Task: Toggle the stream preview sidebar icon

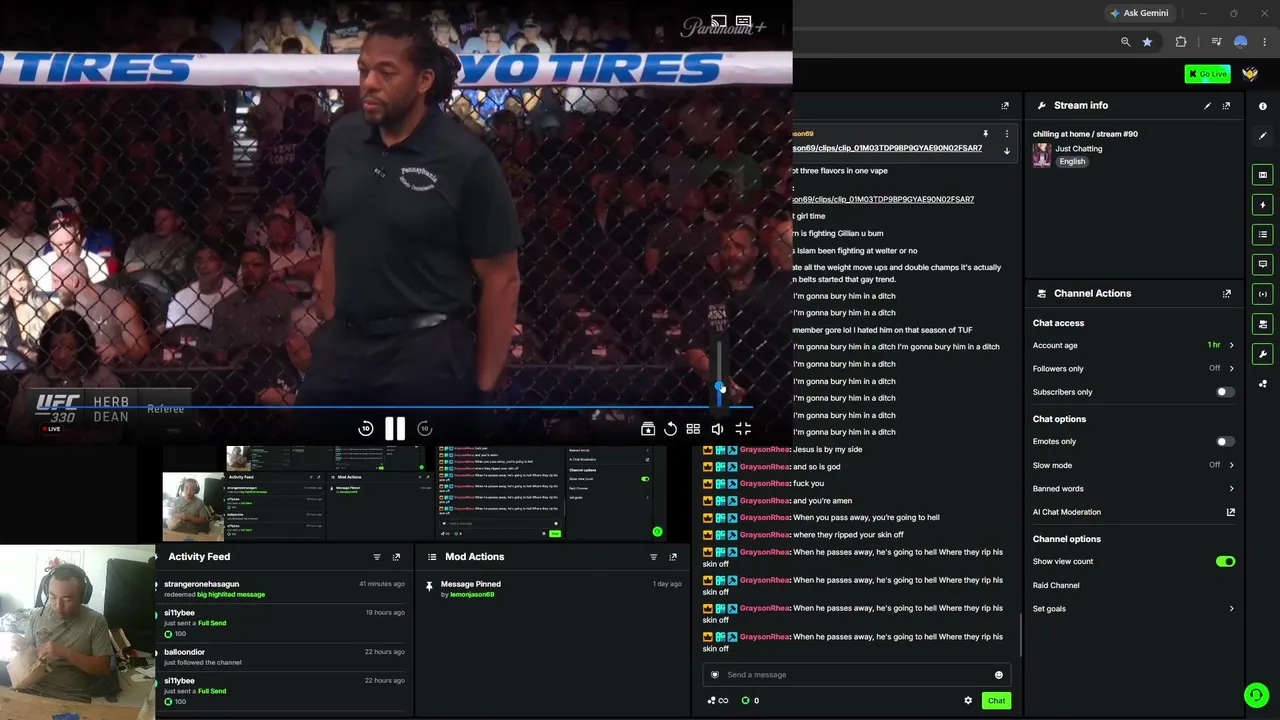Action: coord(1263,175)
